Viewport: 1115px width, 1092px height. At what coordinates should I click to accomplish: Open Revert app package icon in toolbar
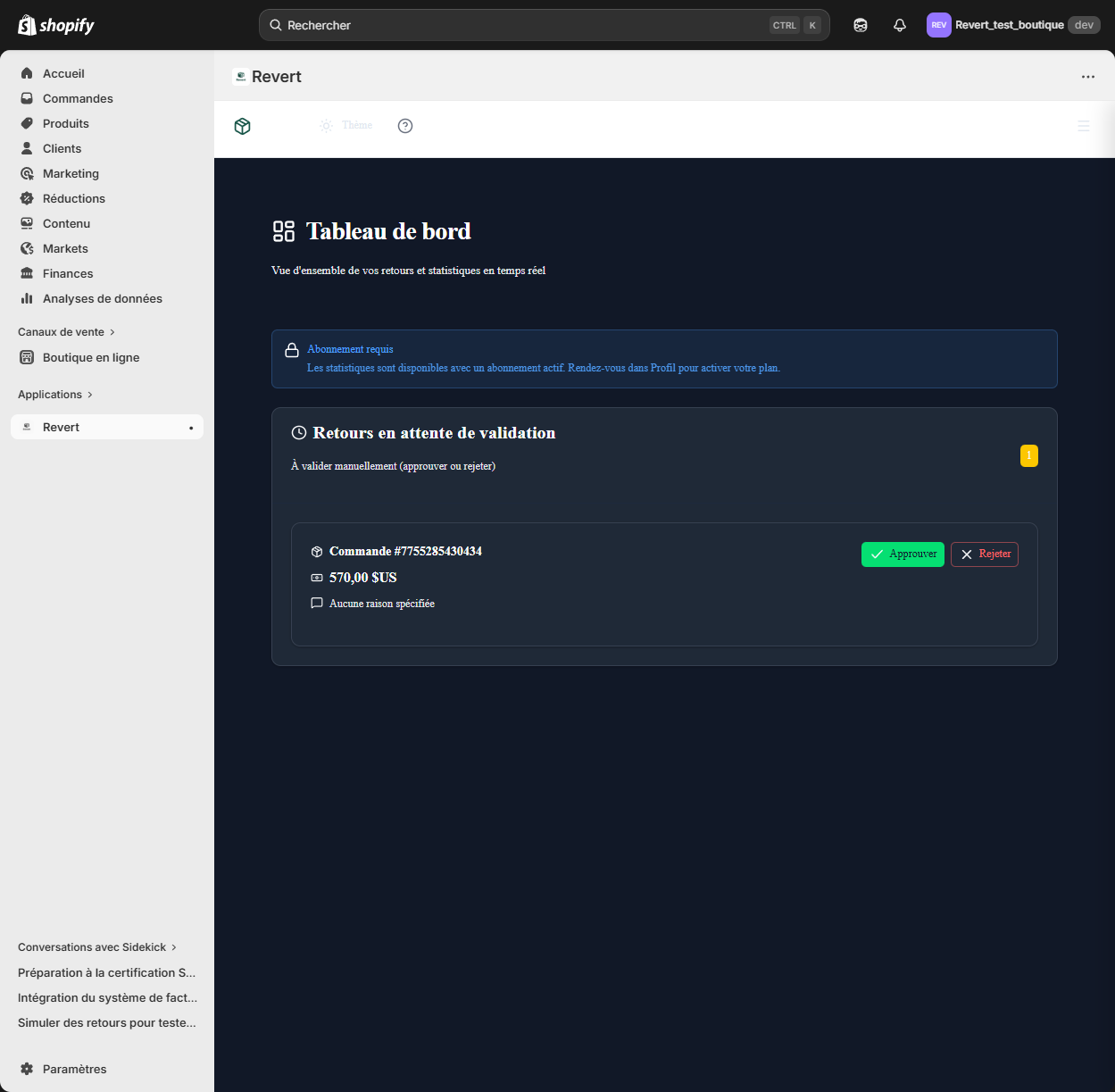tap(242, 126)
